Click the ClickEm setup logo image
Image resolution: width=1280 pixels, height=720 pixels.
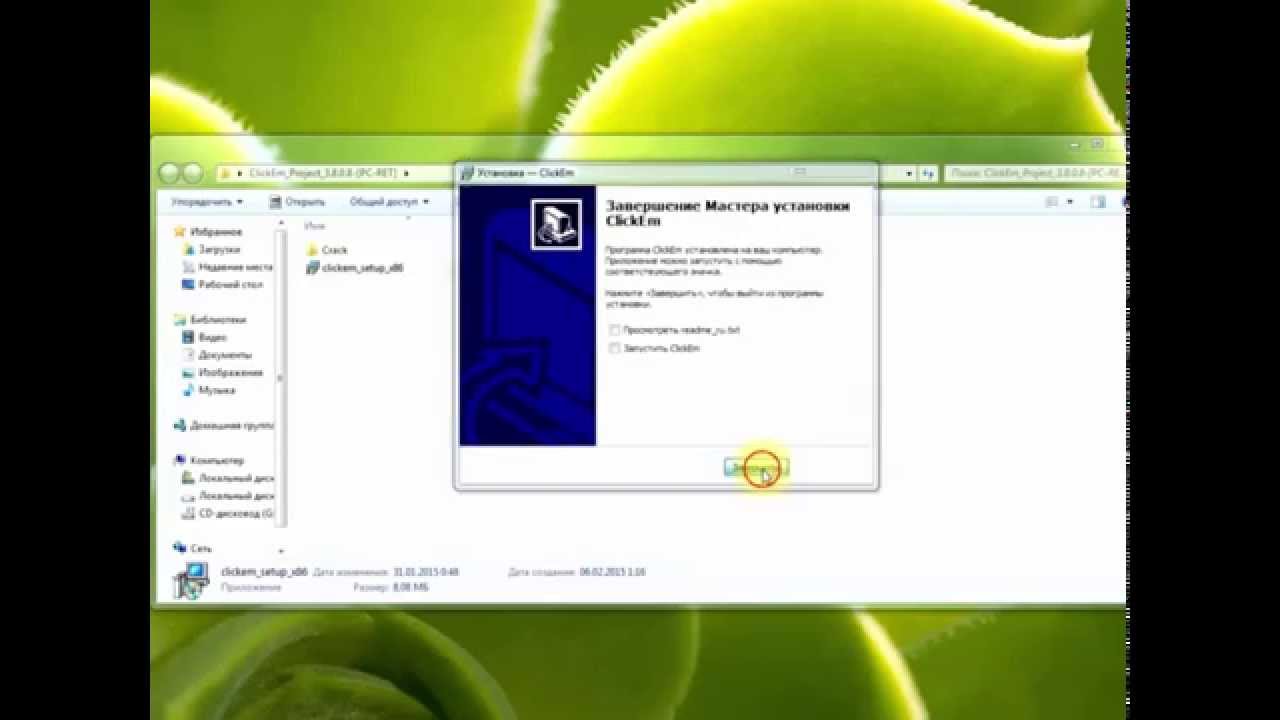click(556, 225)
